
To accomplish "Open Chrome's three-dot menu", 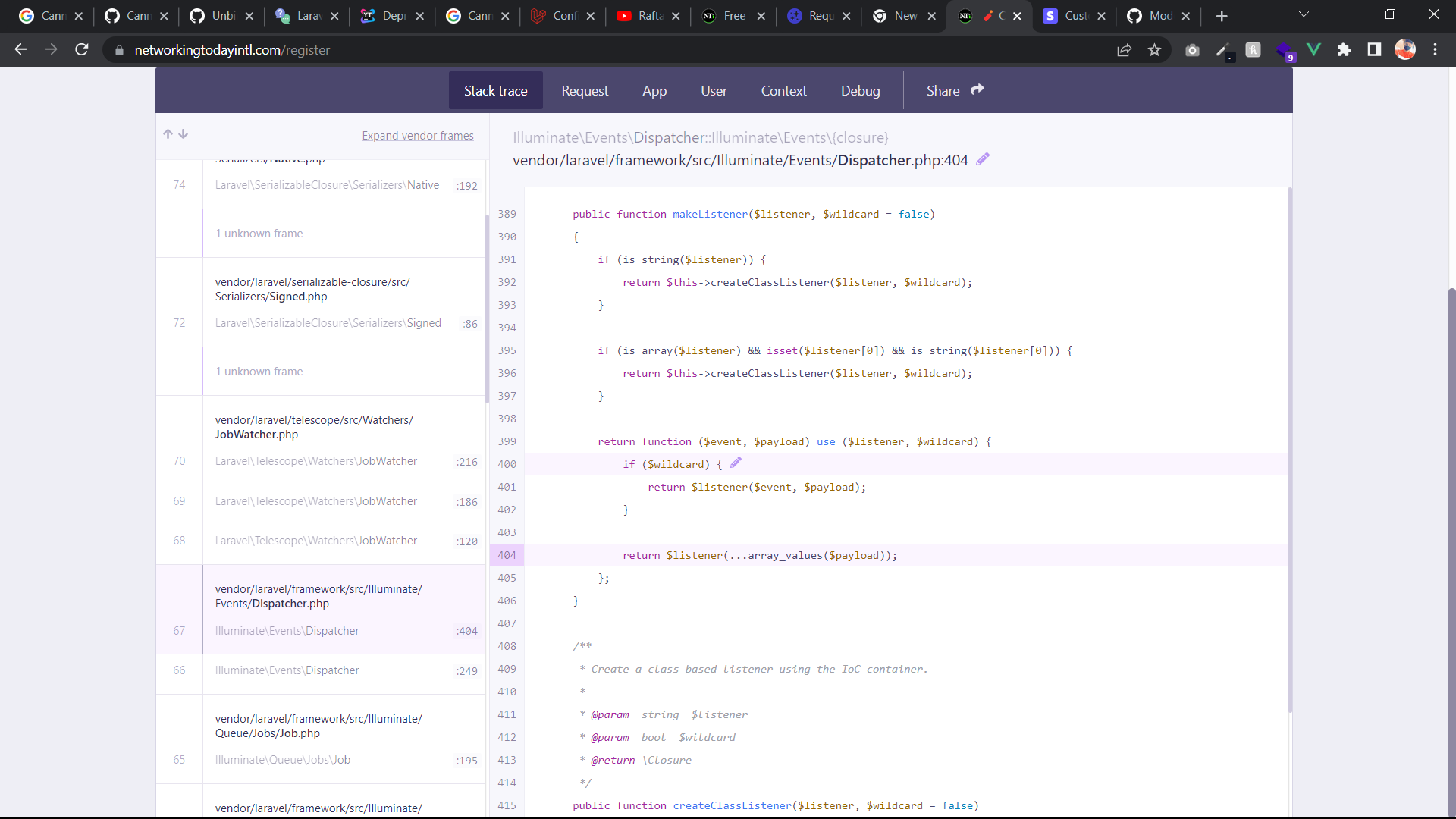I will pos(1436,49).
